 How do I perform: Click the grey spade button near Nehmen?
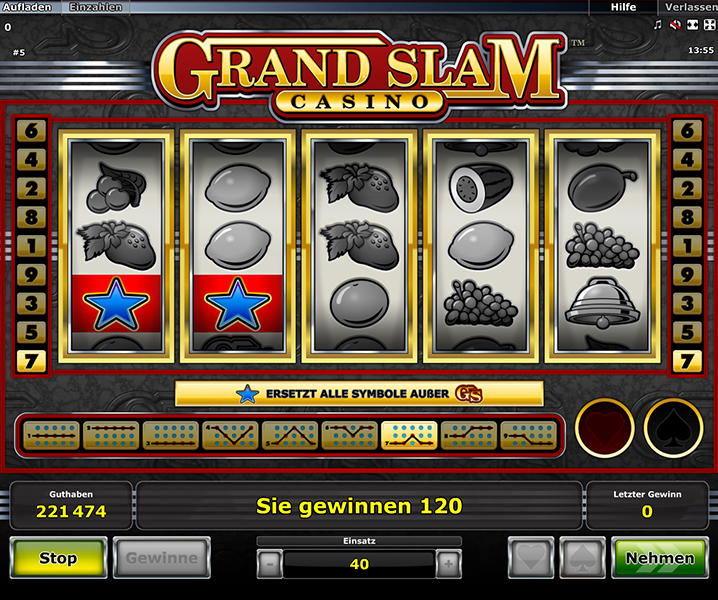pyautogui.click(x=582, y=557)
